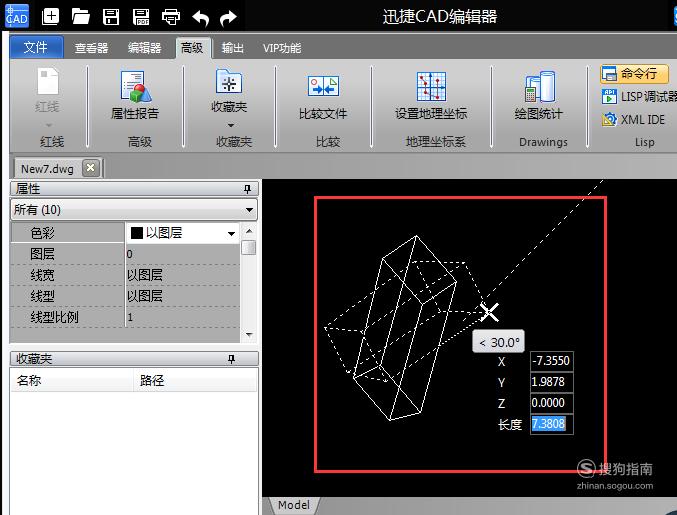The height and width of the screenshot is (515, 677).
Task: Click the 名称 column header in favorites
Action: 72,380
